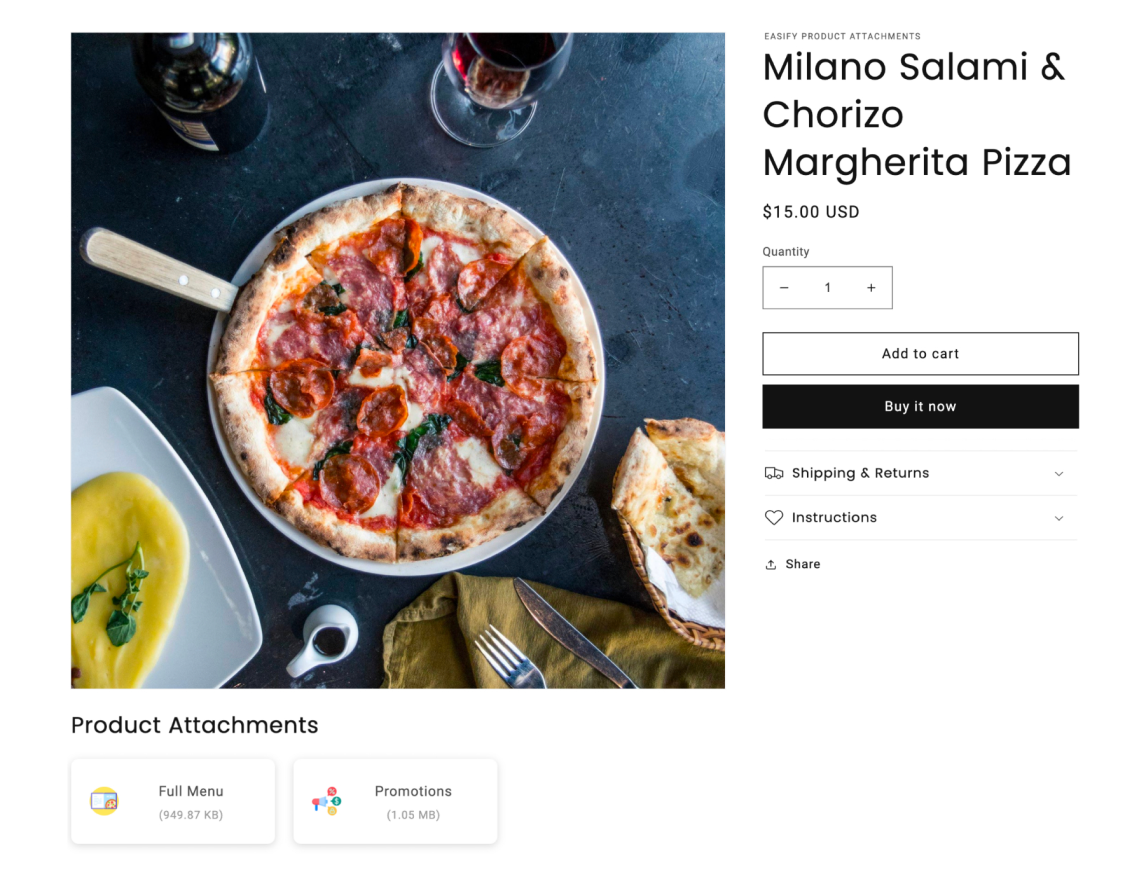This screenshot has height=887, width=1146.
Task: Click the shipping truck icon
Action: 774,473
